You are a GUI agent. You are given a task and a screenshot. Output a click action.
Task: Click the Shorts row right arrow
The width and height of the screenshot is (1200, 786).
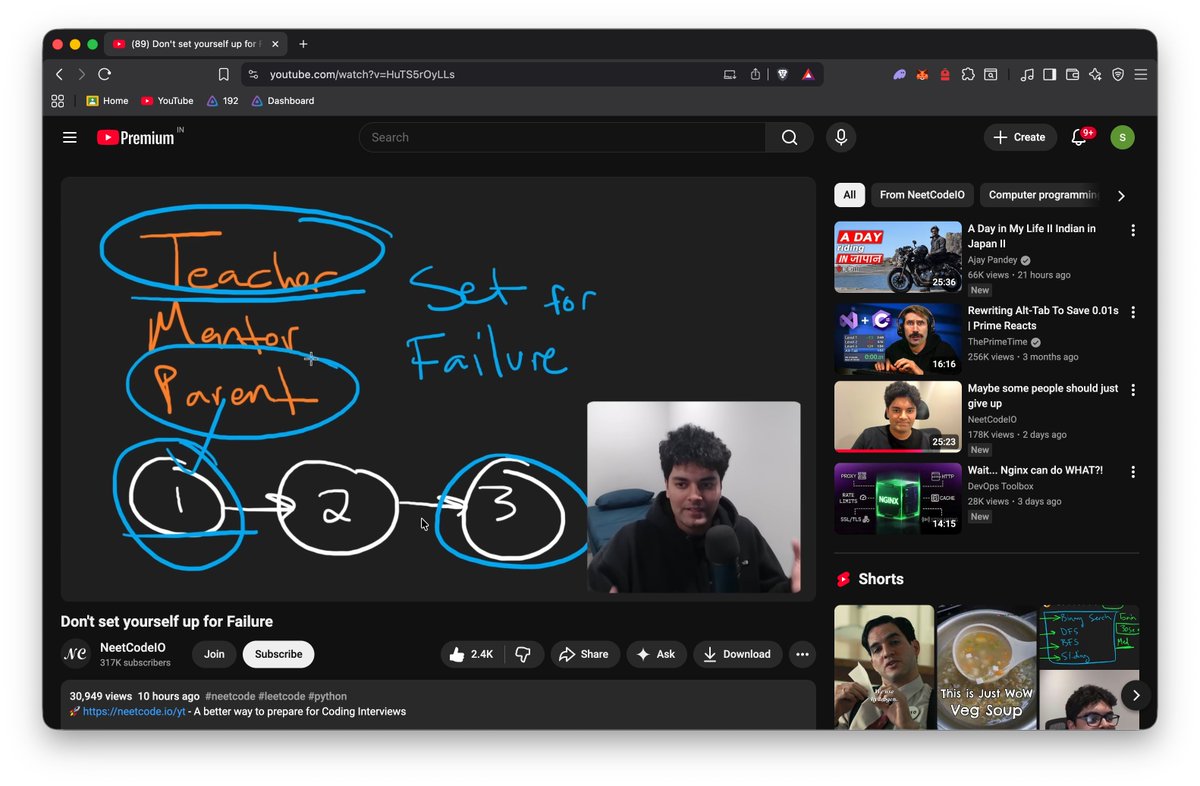[1135, 694]
